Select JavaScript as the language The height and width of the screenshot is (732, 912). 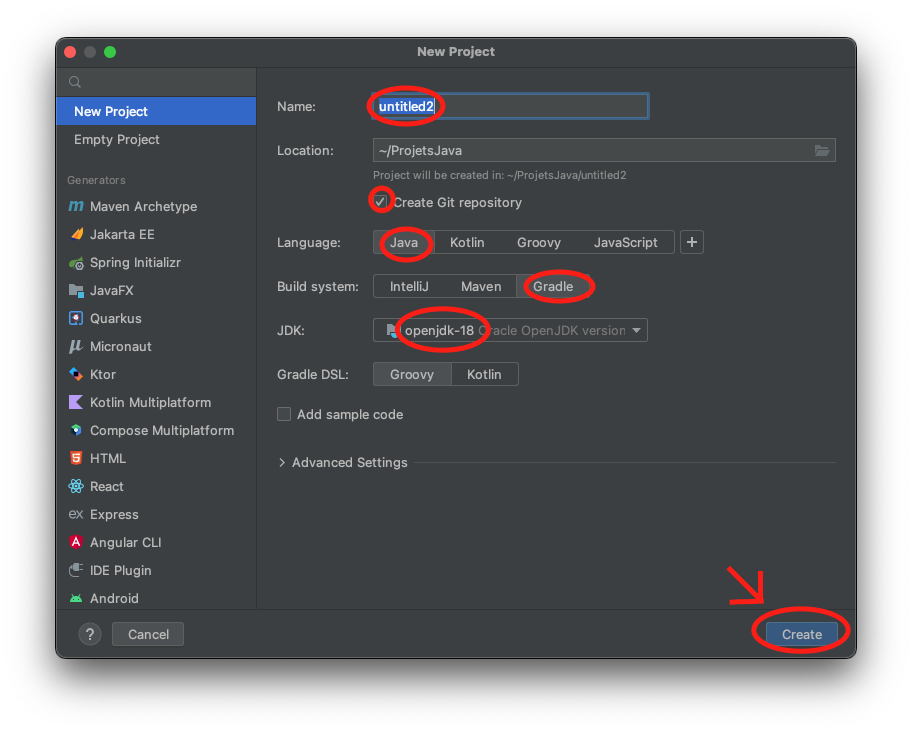(625, 242)
